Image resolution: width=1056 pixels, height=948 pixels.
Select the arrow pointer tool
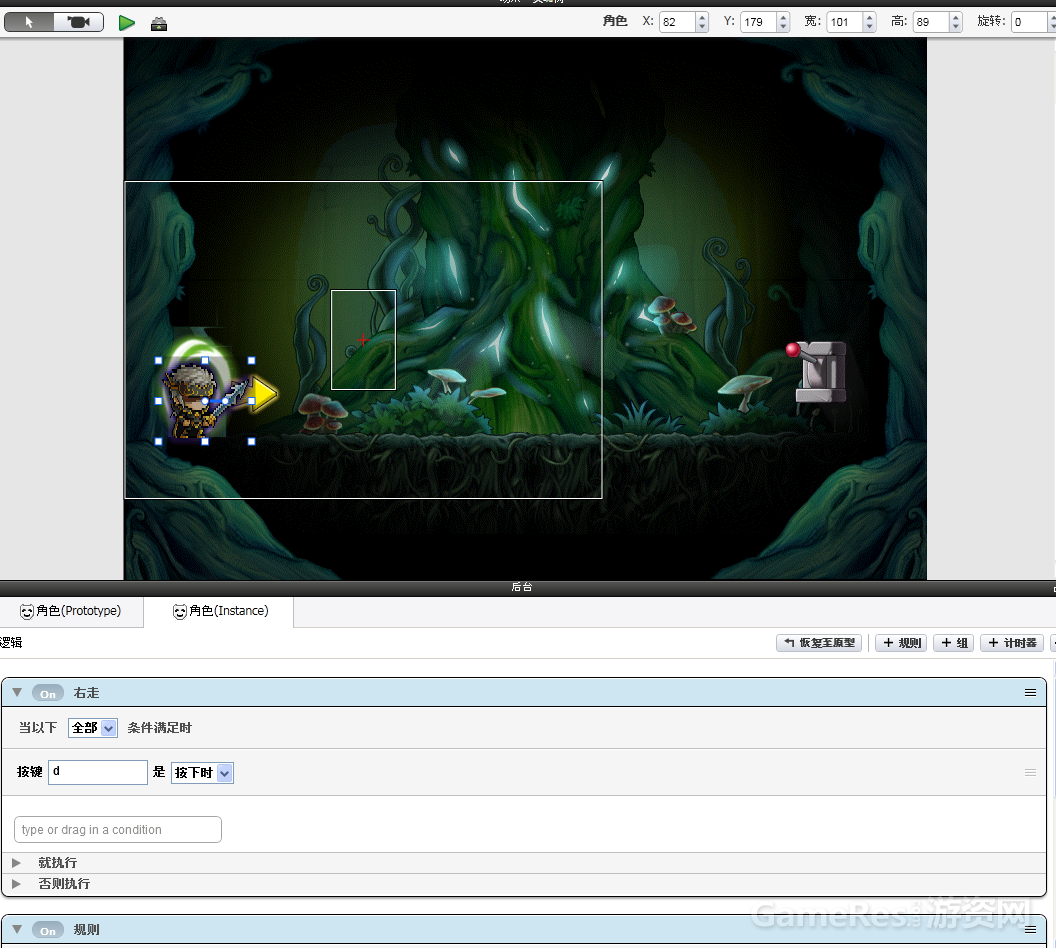(x=29, y=22)
